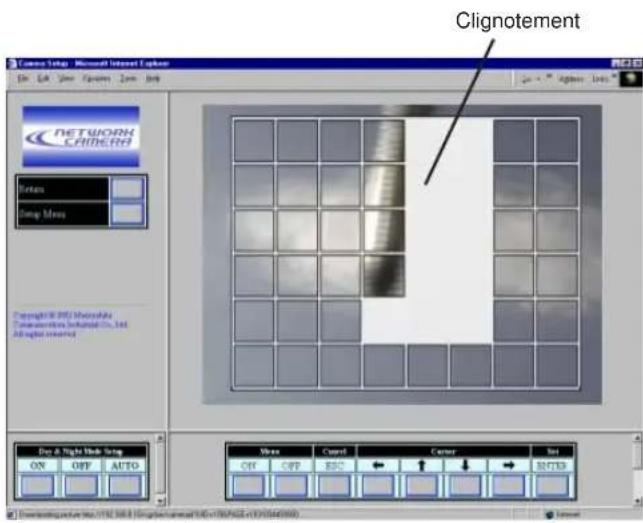Click the Address toolbar label
The image size is (643, 523).
571,78
